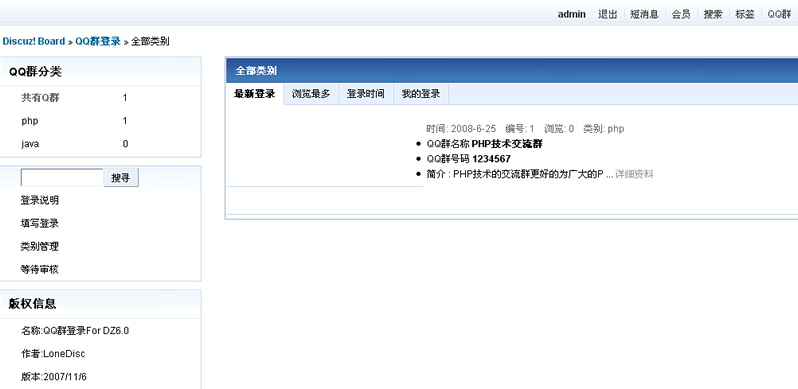The width and height of the screenshot is (798, 389).
Task: Open the 标签 tags page
Action: click(x=745, y=14)
